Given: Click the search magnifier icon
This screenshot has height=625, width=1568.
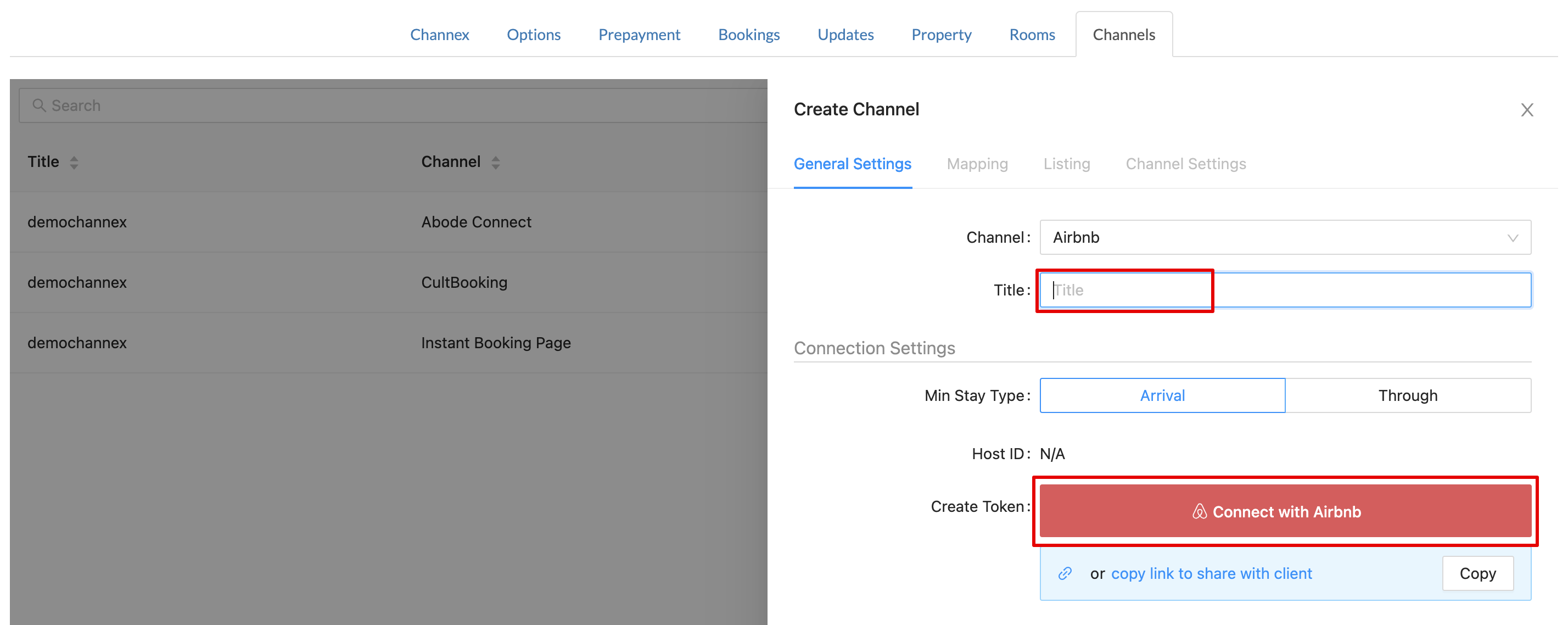Looking at the screenshot, I should 39,105.
